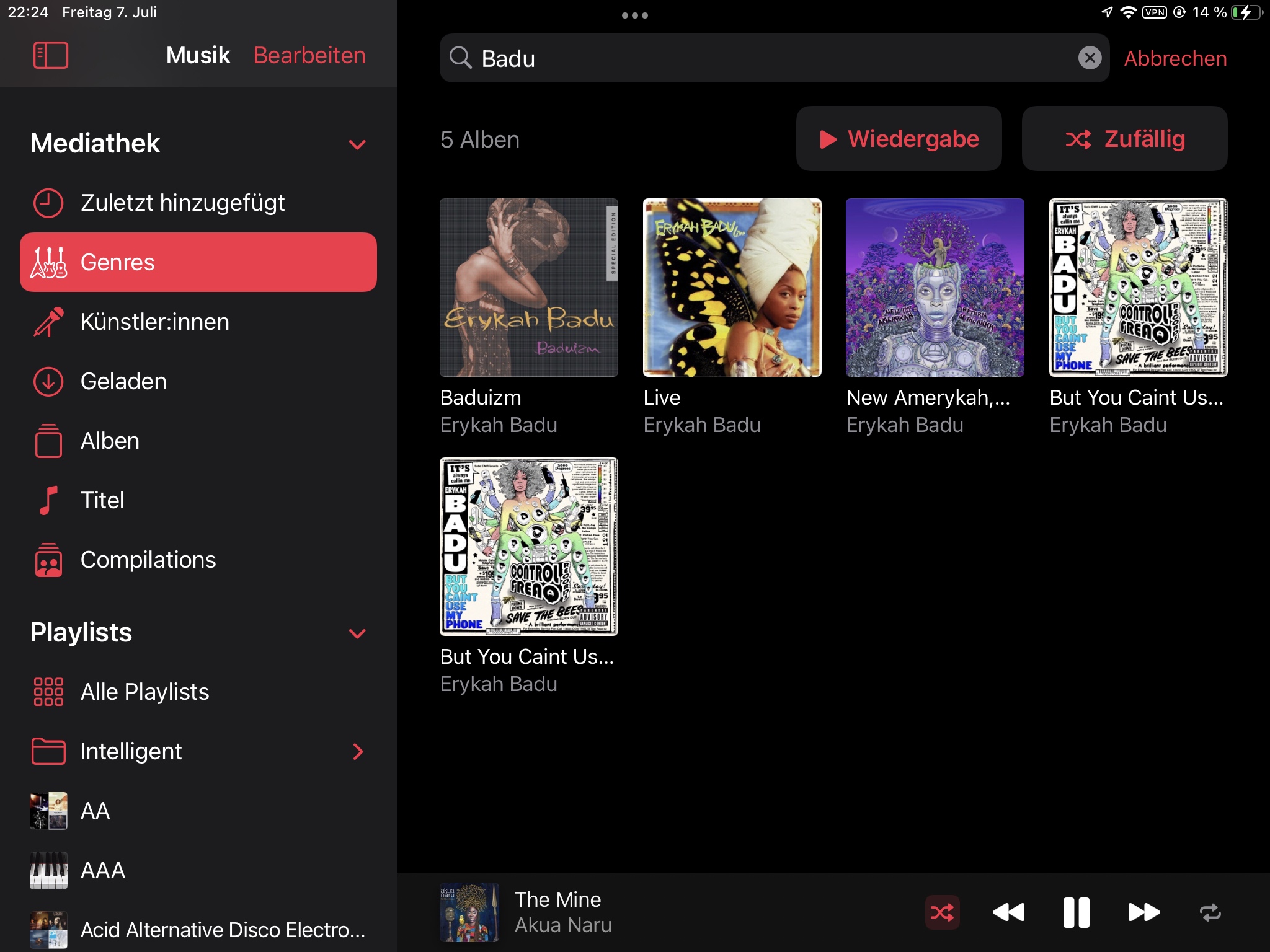1270x952 pixels.
Task: Click the rotation lock status icon
Action: pyautogui.click(x=1179, y=12)
